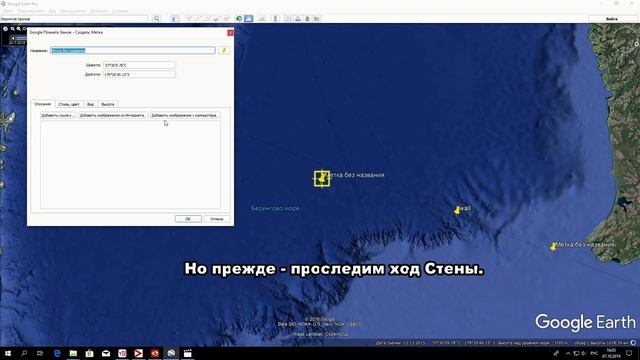Click the print toolbar icon
Screen dimensions: 640x360
(x=298, y=19)
